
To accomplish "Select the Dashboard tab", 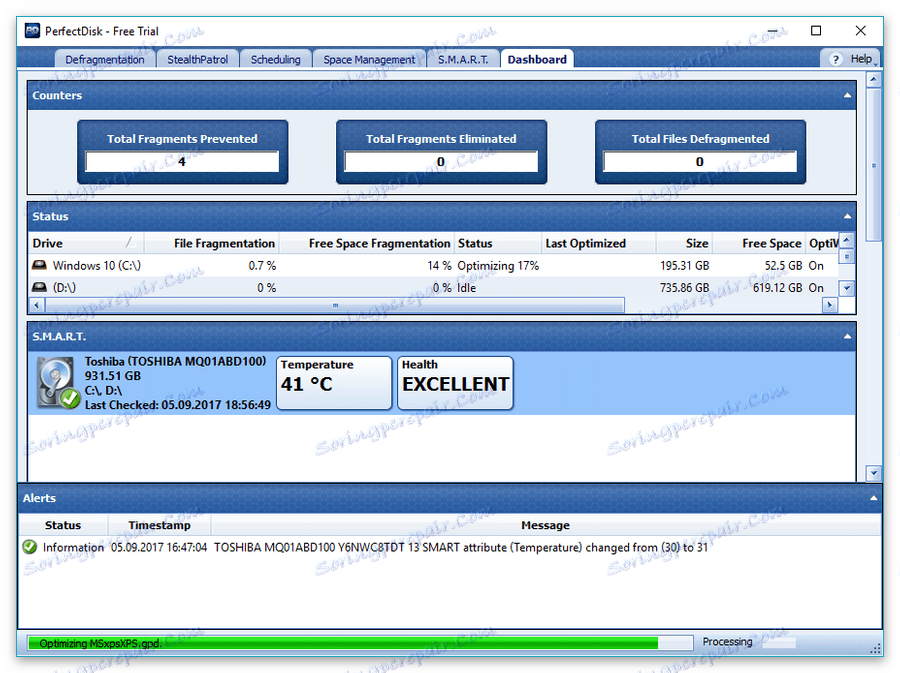I will click(x=537, y=59).
